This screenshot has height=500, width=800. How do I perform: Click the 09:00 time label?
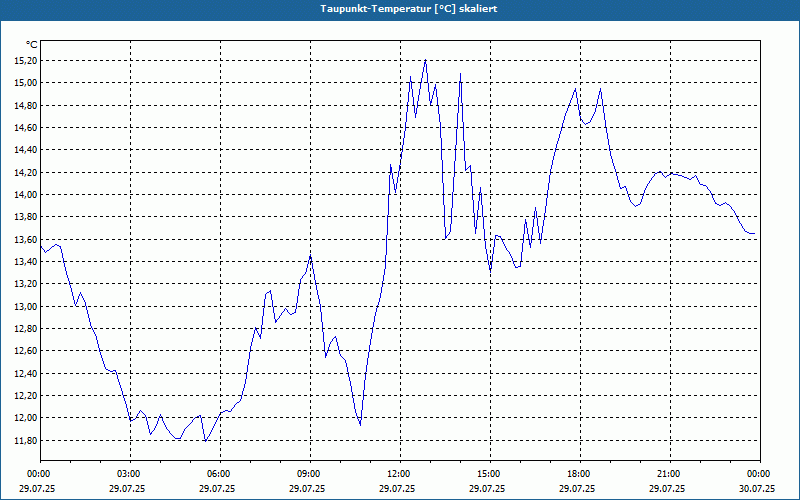[310, 474]
